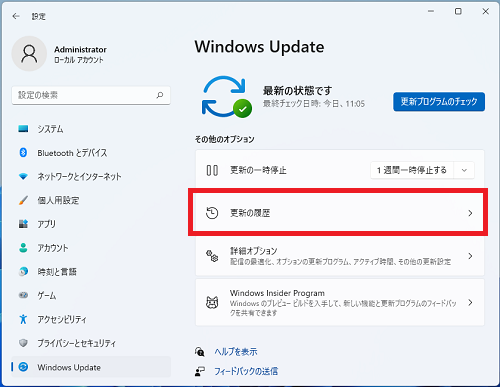This screenshot has height=387, width=500.
Task: Click the 最終チェック日時 timestamp text
Action: 314,104
